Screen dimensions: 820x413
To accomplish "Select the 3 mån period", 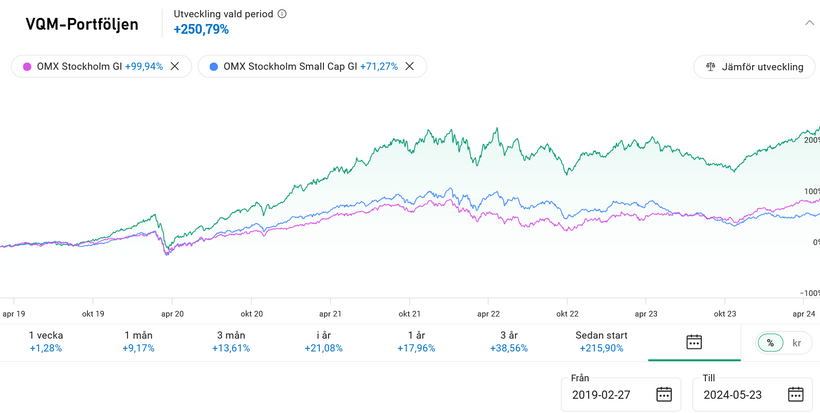I will [x=231, y=342].
